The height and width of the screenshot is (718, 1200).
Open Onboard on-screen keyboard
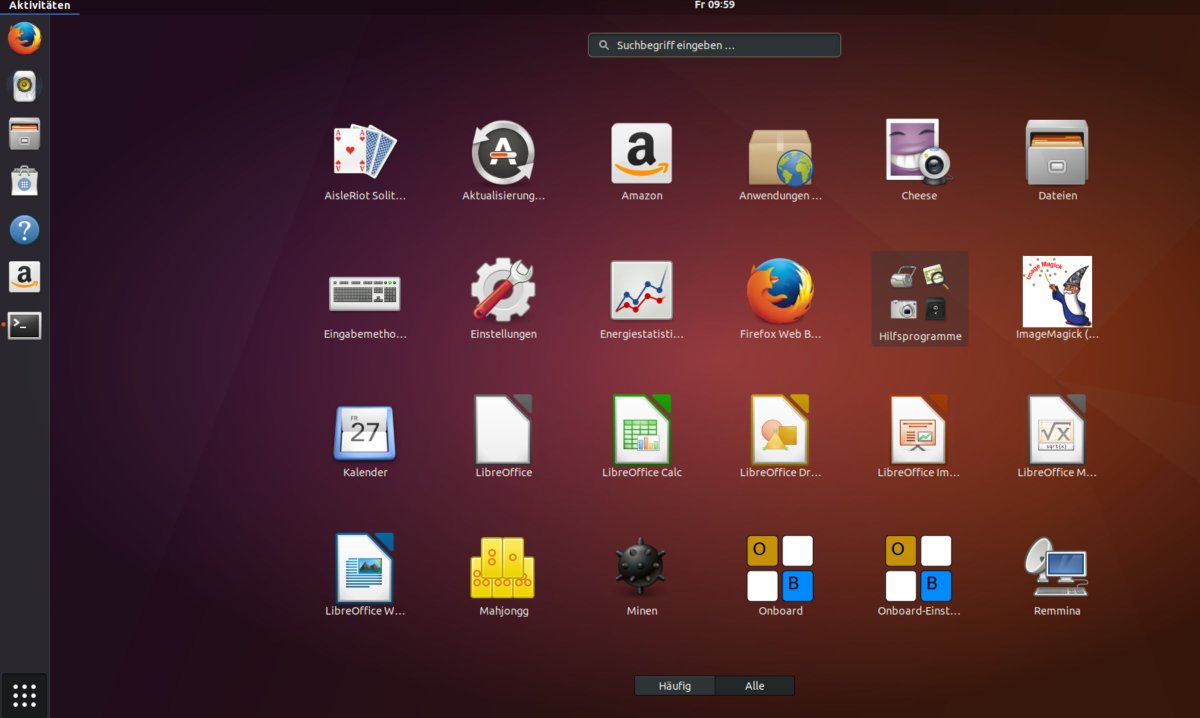pyautogui.click(x=780, y=575)
